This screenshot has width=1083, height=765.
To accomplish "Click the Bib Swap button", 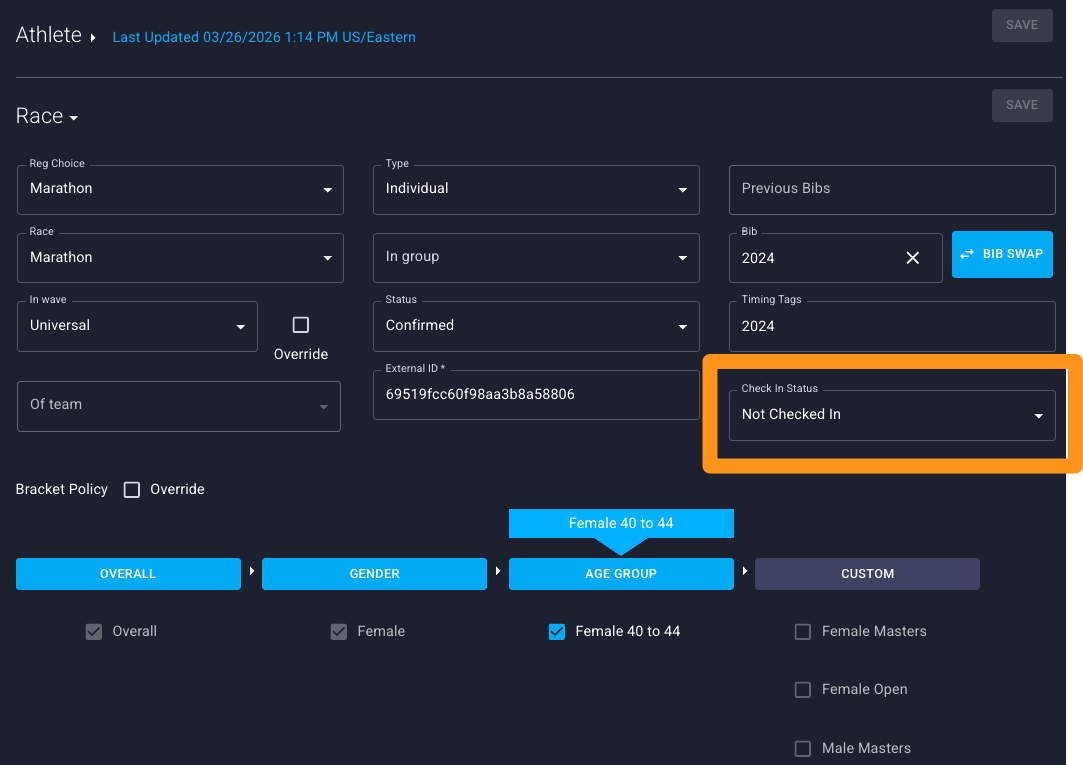I will click(x=1002, y=254).
